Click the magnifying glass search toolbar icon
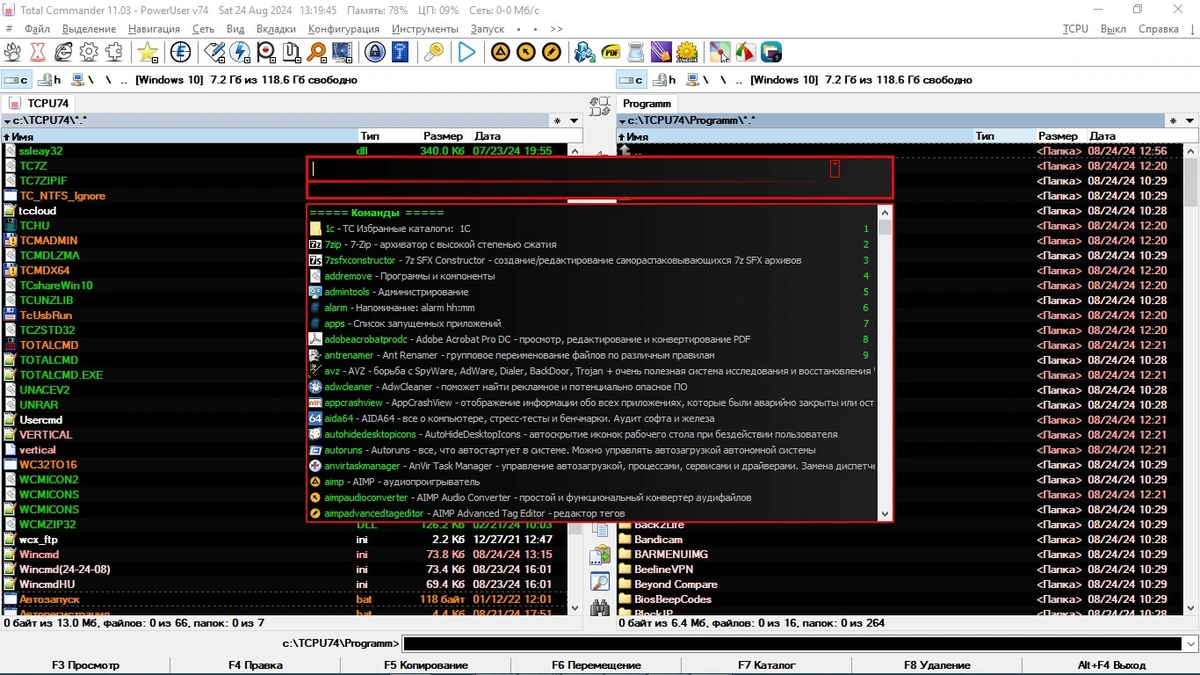This screenshot has height=675, width=1200. click(x=317, y=52)
